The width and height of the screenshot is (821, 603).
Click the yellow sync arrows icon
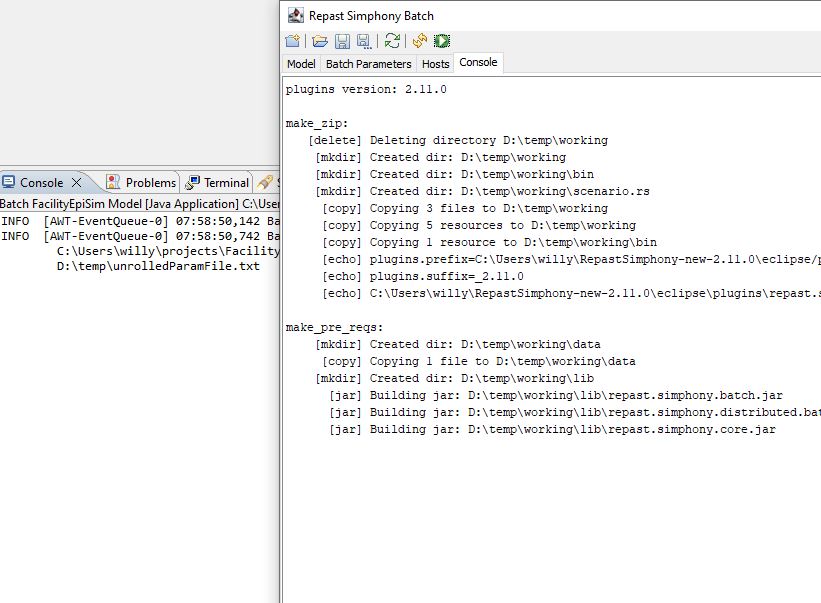(420, 41)
